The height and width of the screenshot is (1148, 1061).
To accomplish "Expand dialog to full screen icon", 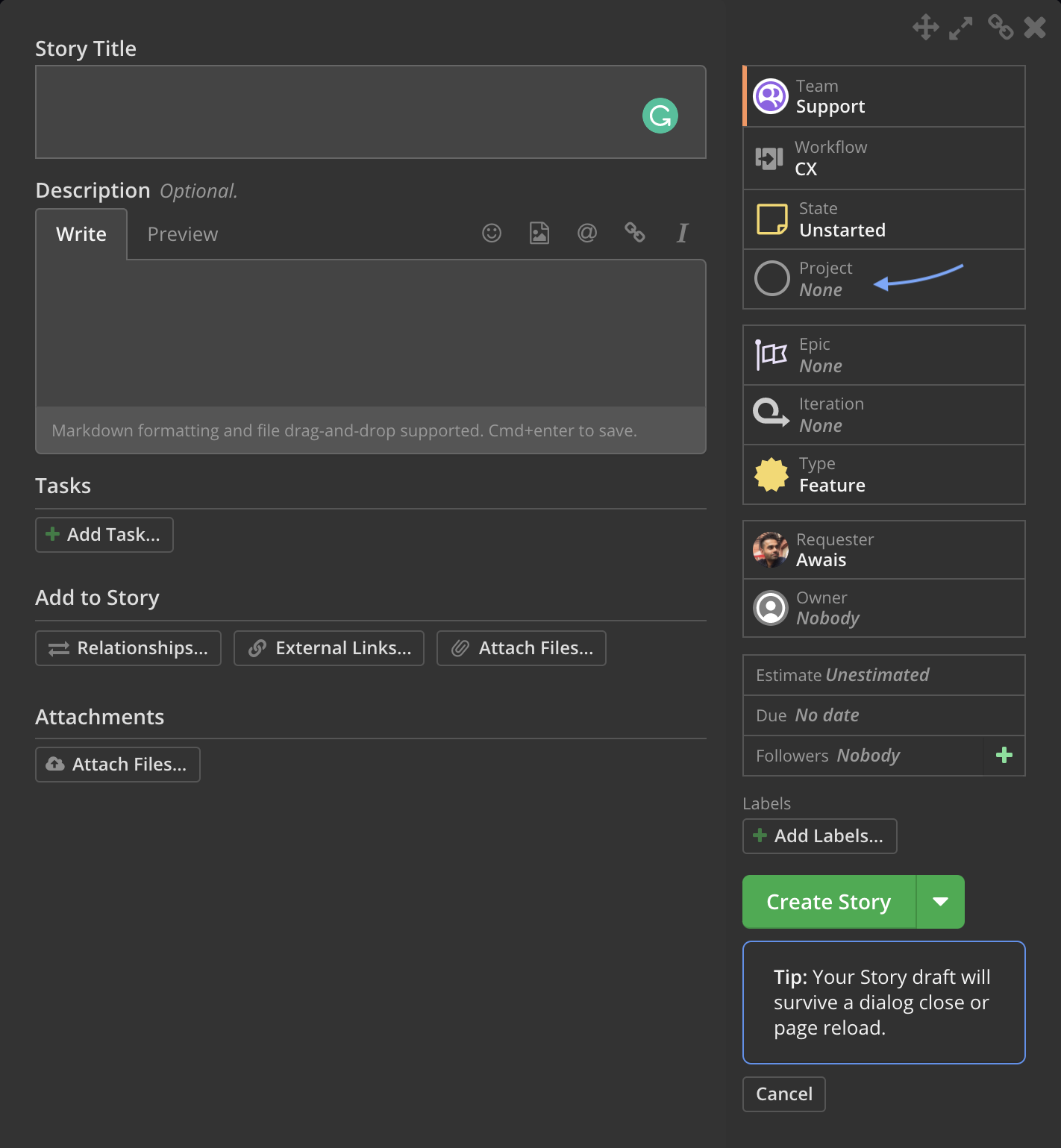I will tap(961, 28).
